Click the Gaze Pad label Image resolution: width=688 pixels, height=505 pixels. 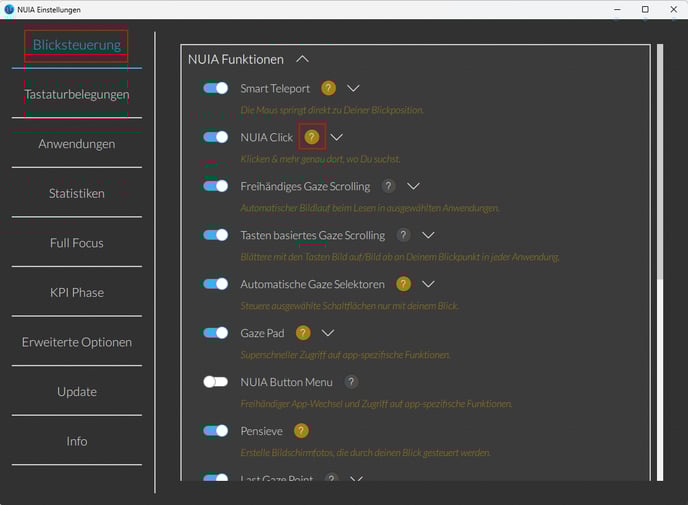(262, 333)
